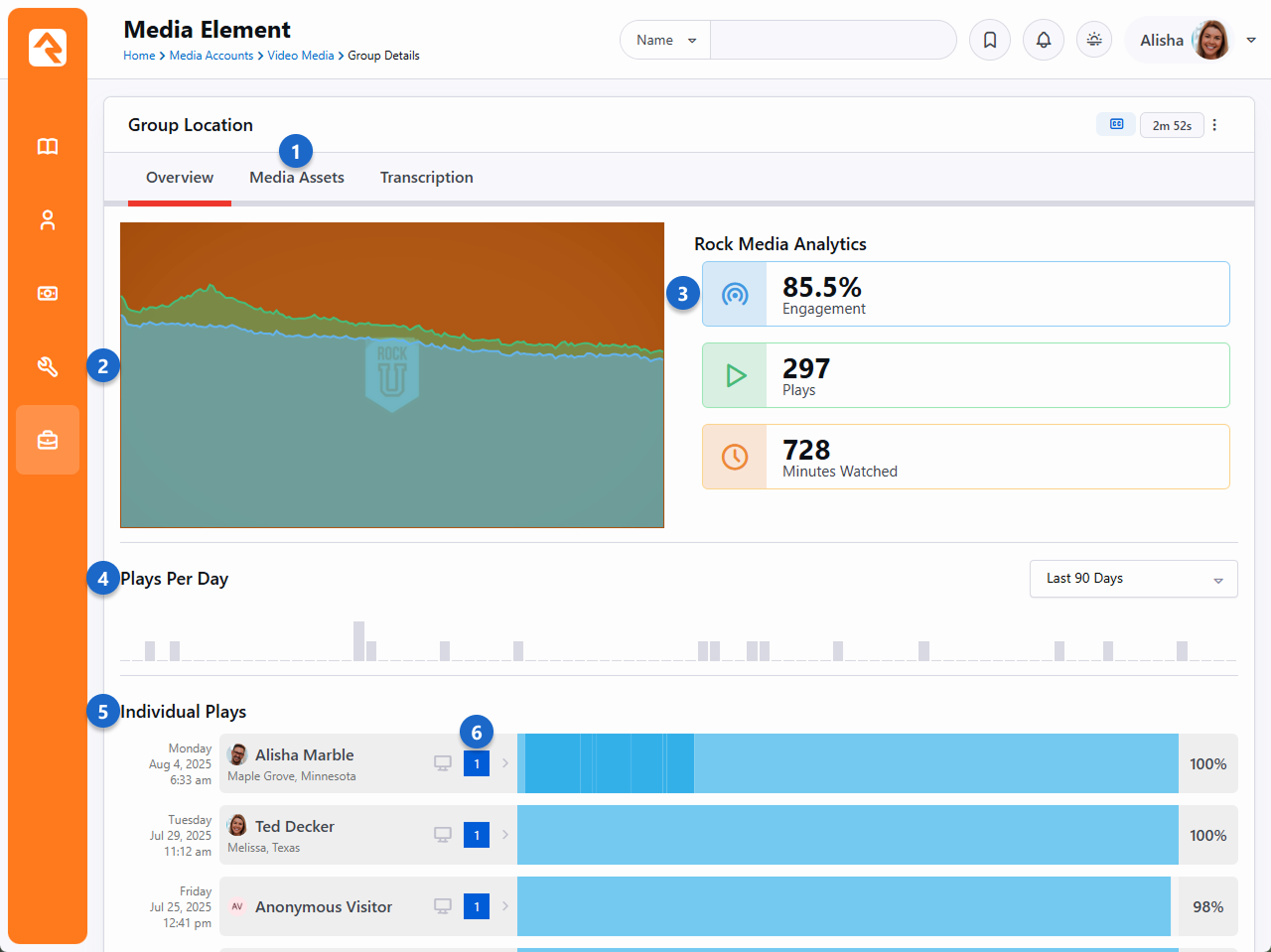Click the closed captions icon
This screenshot has height=952, width=1271.
[1116, 125]
